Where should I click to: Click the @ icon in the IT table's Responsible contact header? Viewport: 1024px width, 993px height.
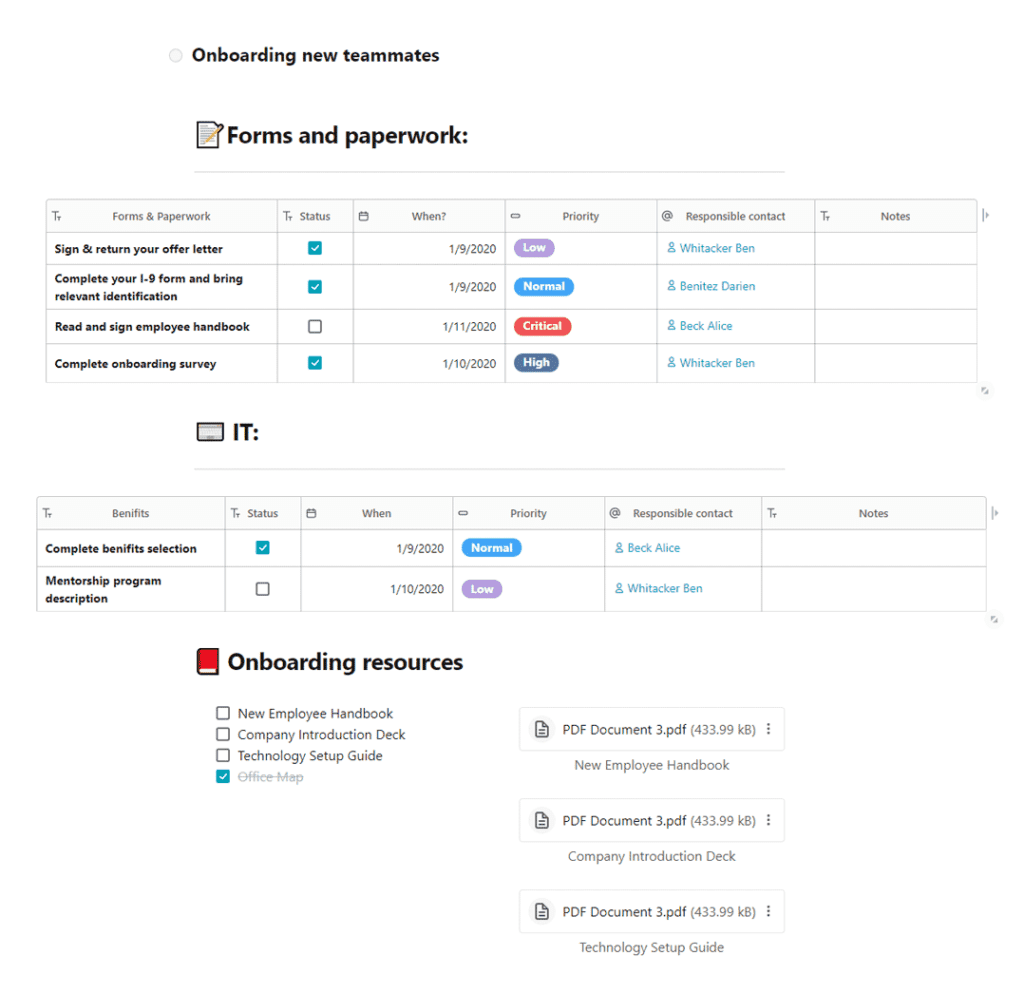tap(615, 513)
